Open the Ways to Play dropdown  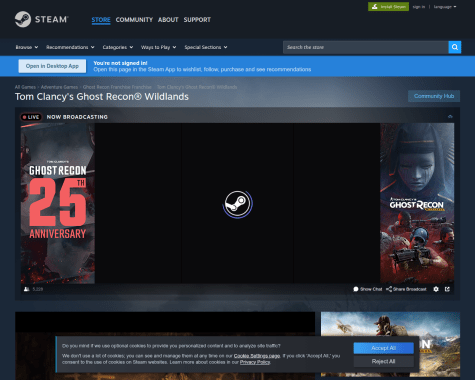158,47
